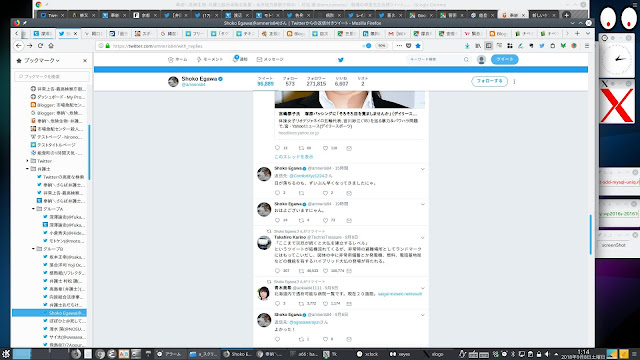Open ホーム in Twitter navigation
The height and width of the screenshot is (360, 640).
[178, 60]
